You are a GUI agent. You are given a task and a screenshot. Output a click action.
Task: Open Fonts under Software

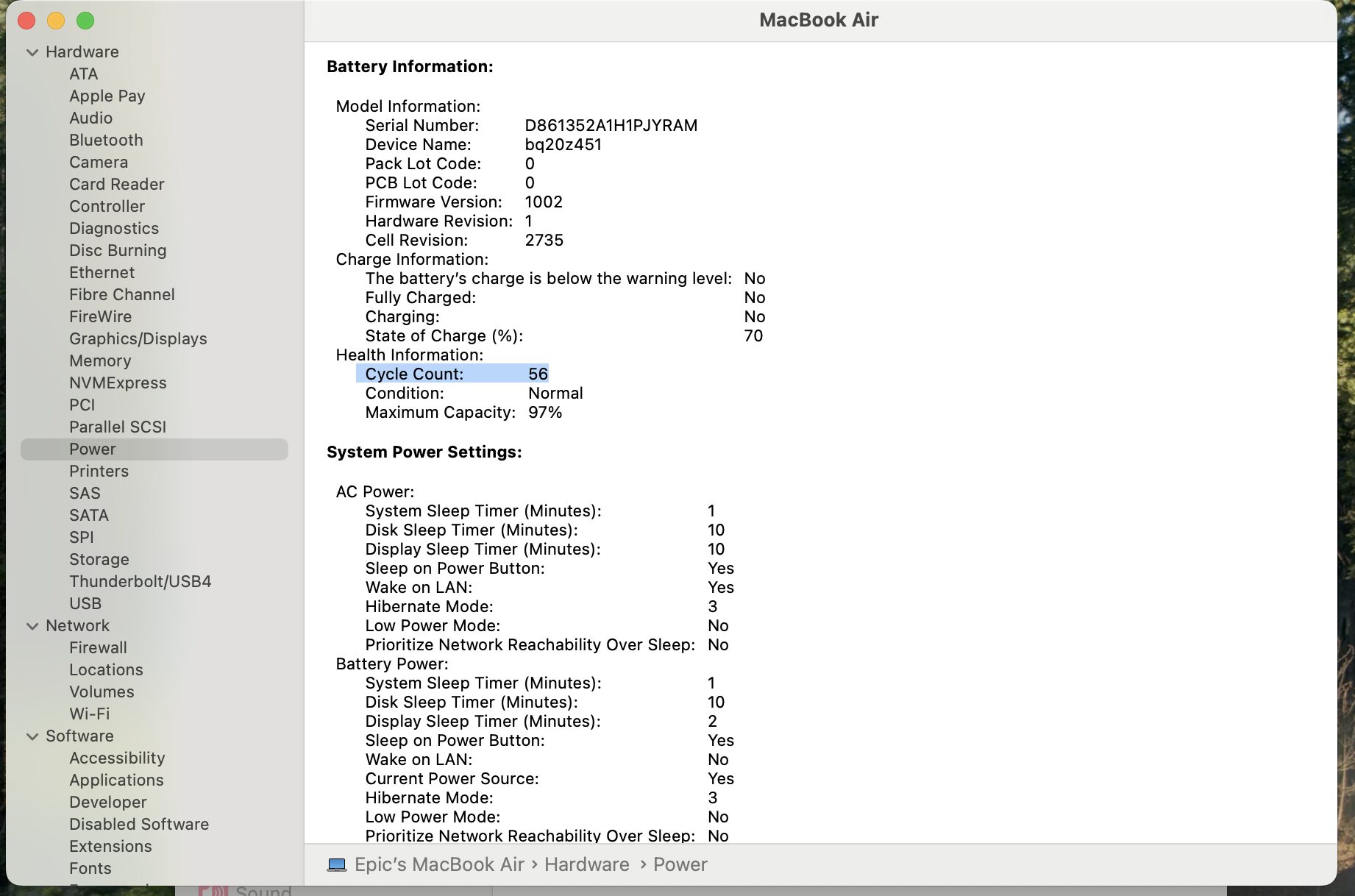[90, 869]
